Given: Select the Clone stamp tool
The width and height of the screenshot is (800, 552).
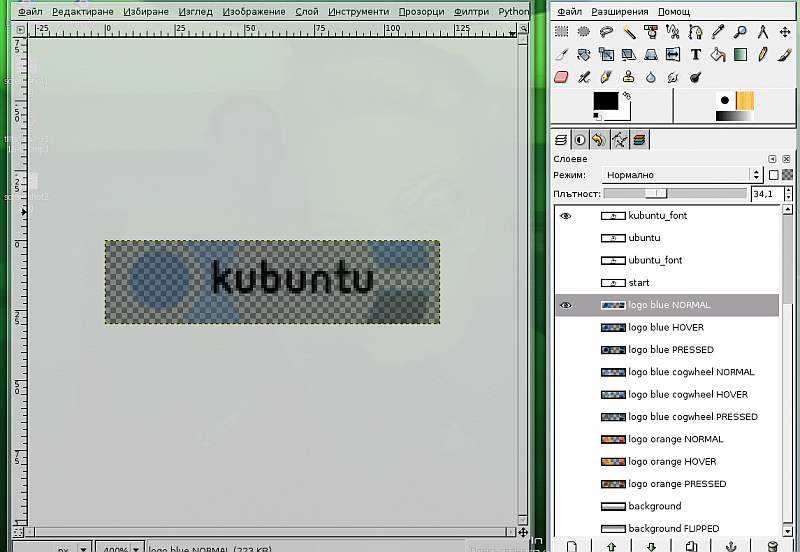Looking at the screenshot, I should point(629,77).
